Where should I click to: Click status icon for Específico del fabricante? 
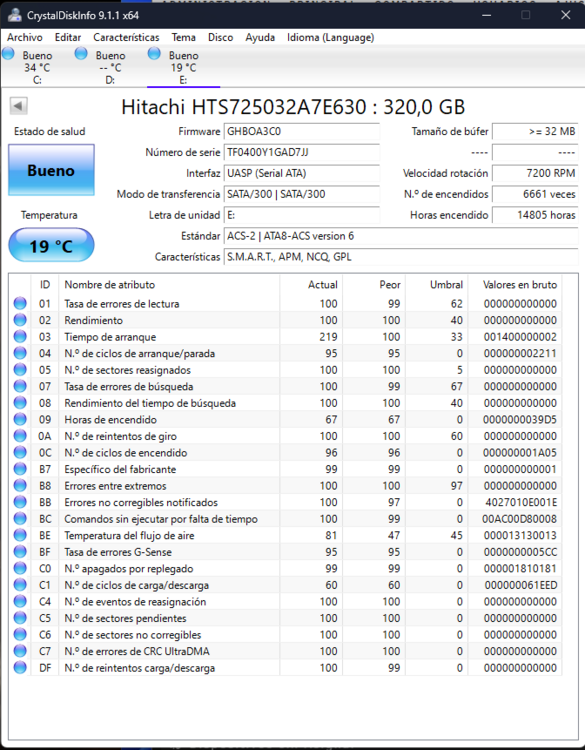[x=20, y=469]
